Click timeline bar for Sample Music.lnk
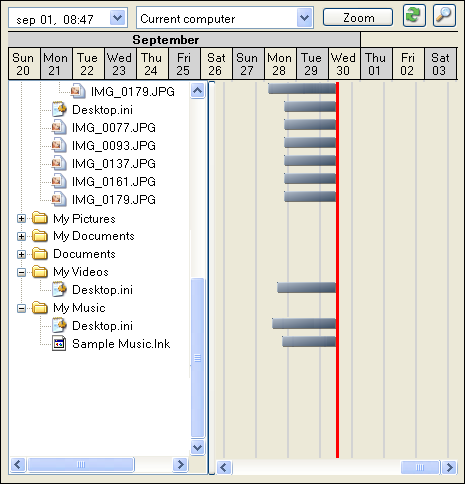The height and width of the screenshot is (484, 465). pos(309,342)
